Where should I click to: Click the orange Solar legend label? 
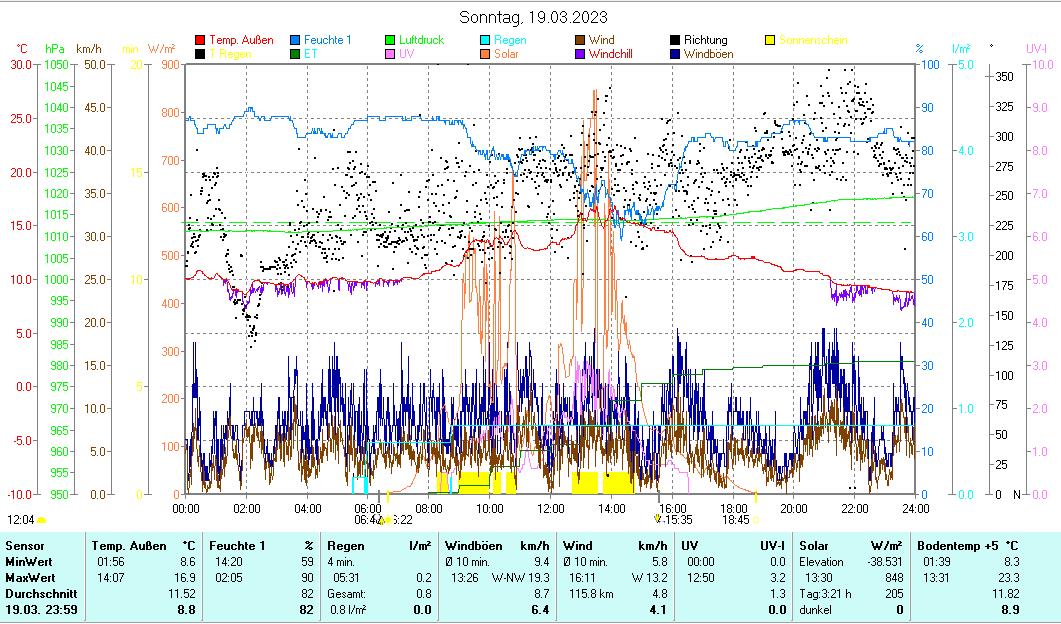[506, 54]
